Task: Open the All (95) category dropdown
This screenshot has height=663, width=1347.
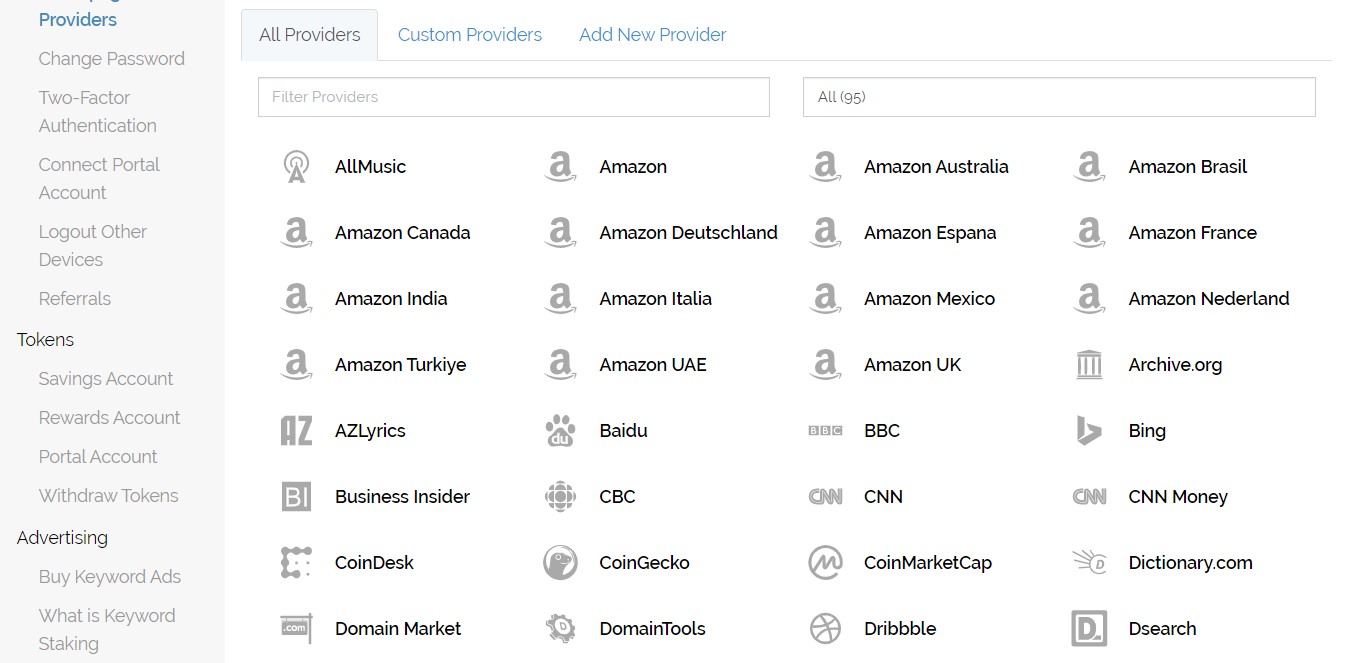Action: coord(1059,97)
